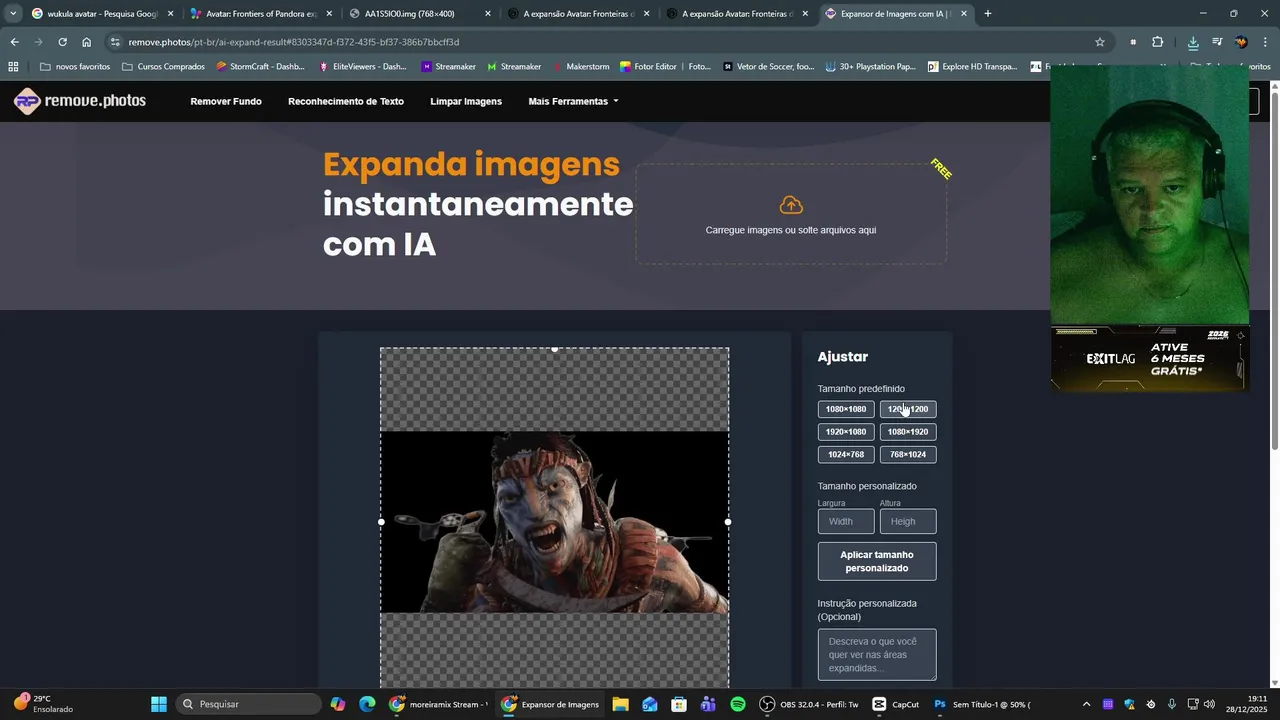The height and width of the screenshot is (720, 1280).
Task: Select the 1080×1920 preset size
Action: click(908, 432)
